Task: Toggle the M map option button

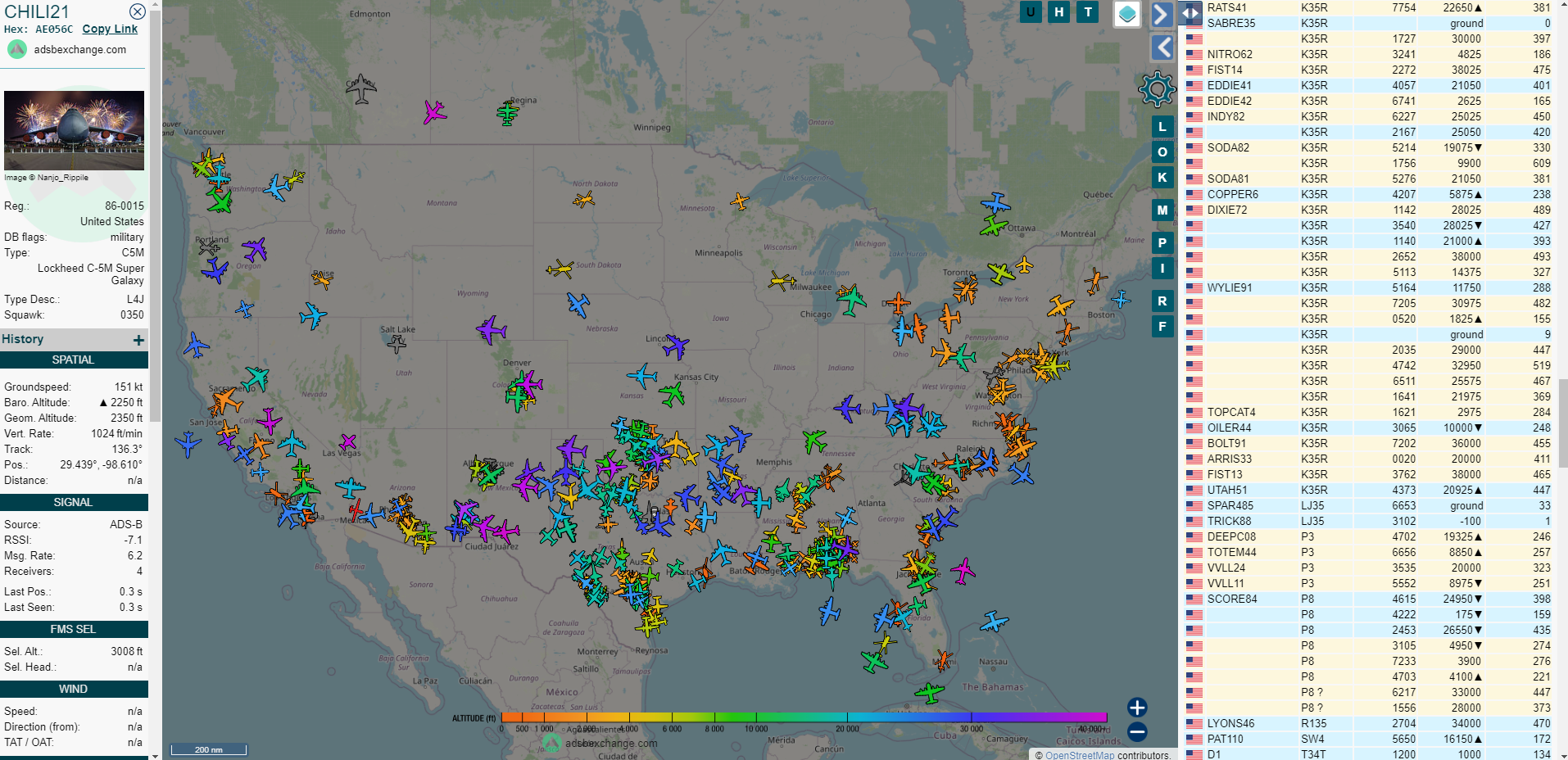Action: [1162, 210]
